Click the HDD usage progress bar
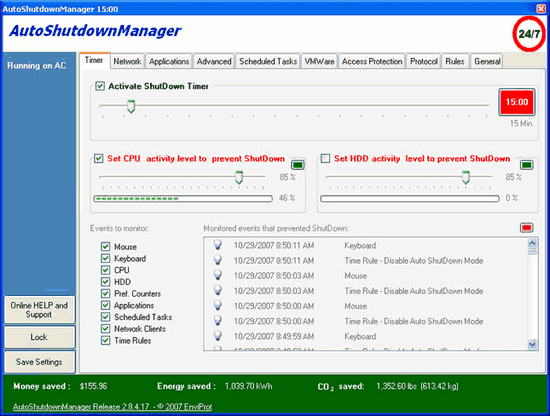This screenshot has width=550, height=416. click(410, 199)
